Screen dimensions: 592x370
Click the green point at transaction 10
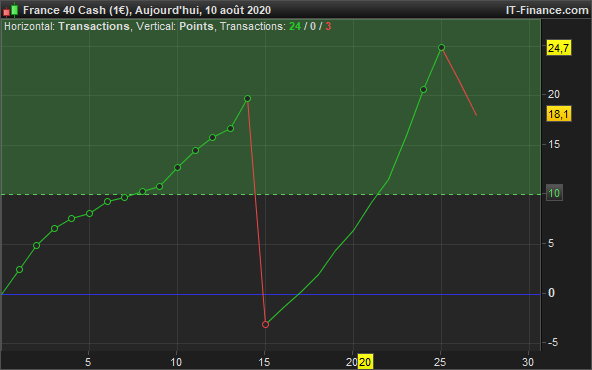[177, 167]
